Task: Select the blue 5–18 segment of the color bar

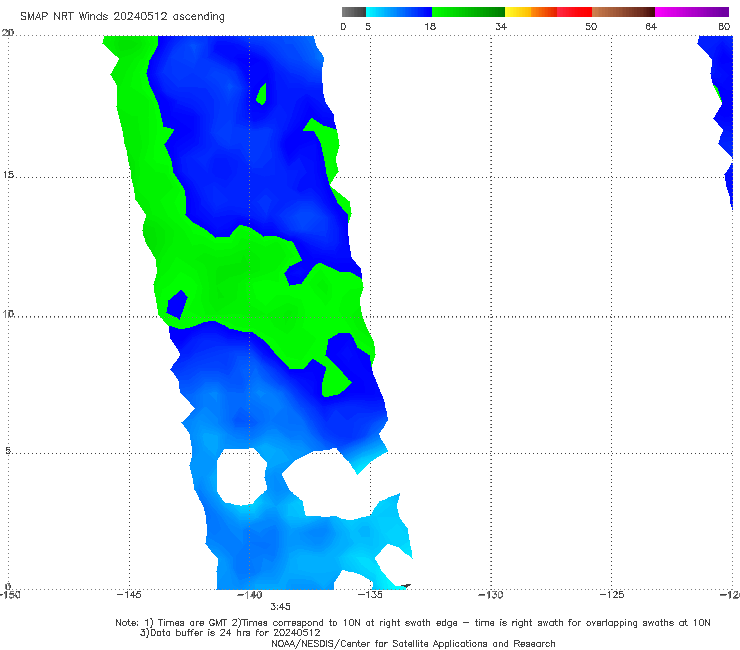Action: (399, 12)
